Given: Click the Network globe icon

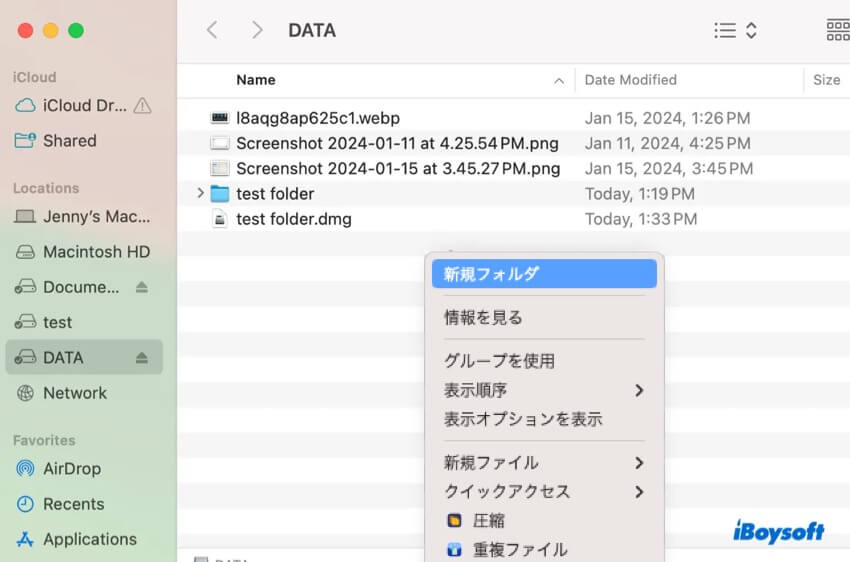Looking at the screenshot, I should pyautogui.click(x=25, y=392).
